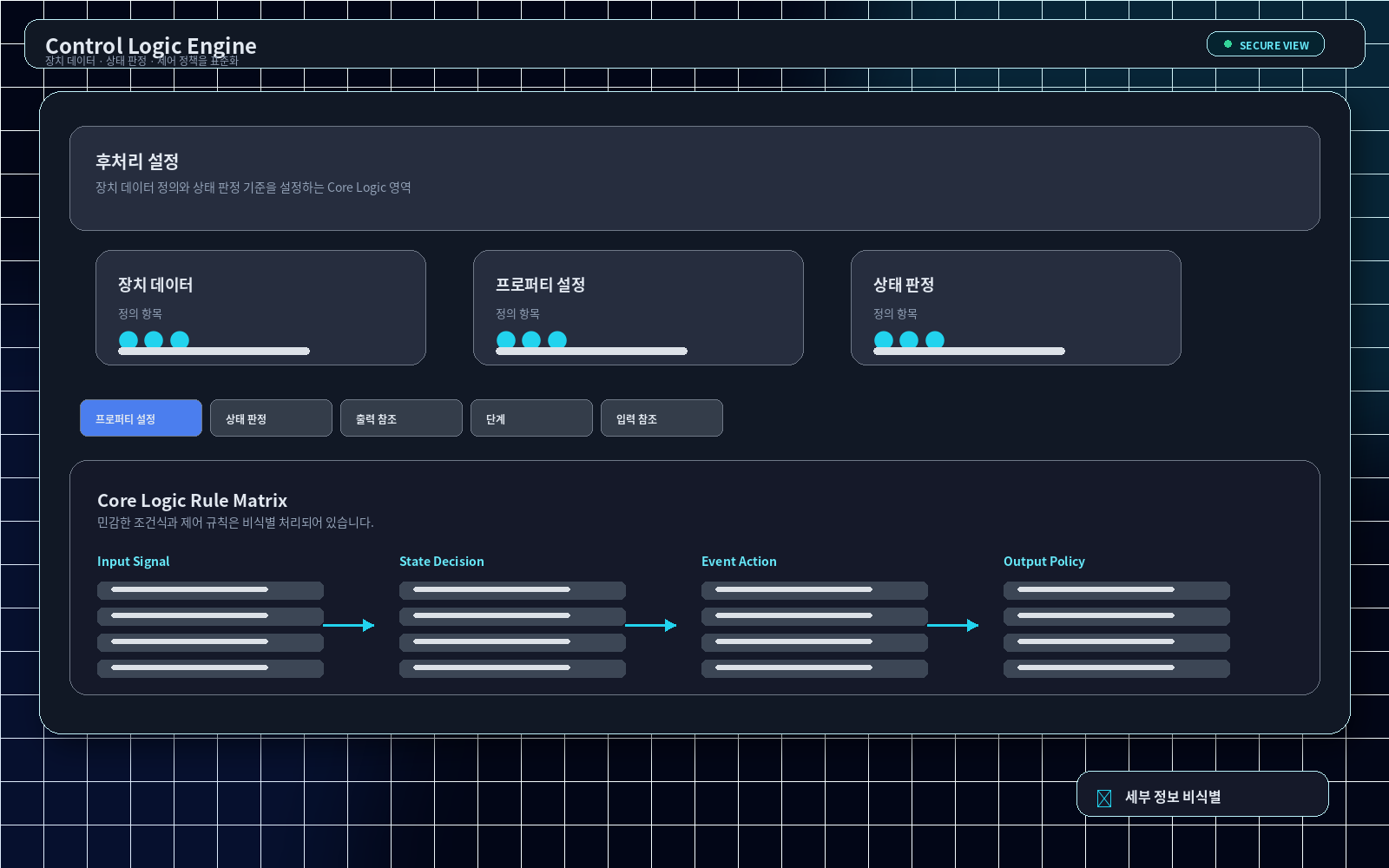Select the first masked row under Input Signal
Image resolution: width=1389 pixels, height=868 pixels.
click(x=210, y=590)
